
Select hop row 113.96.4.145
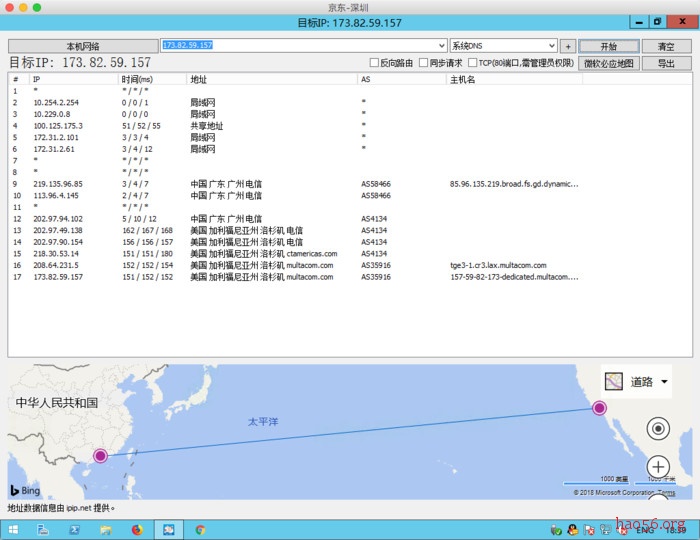[350, 195]
